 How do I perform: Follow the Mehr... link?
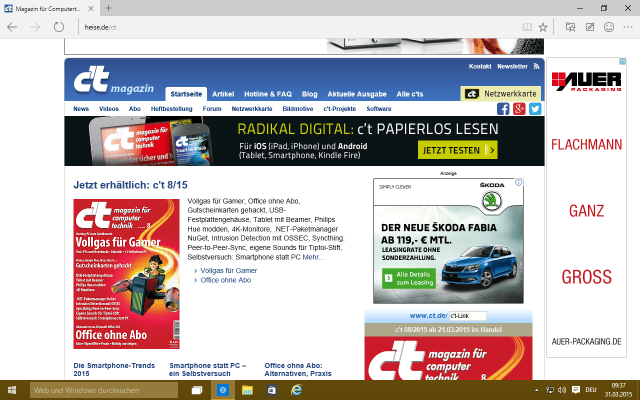tap(313, 257)
